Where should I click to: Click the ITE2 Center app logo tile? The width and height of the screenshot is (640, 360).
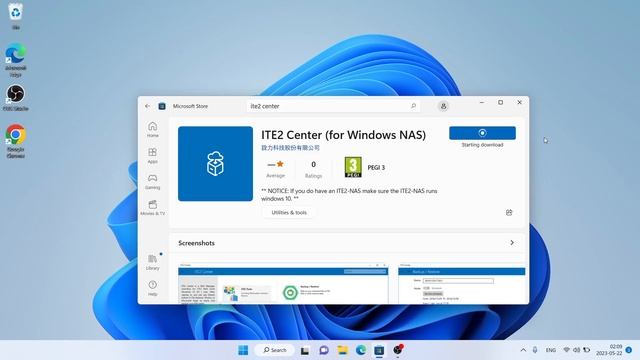(x=216, y=164)
